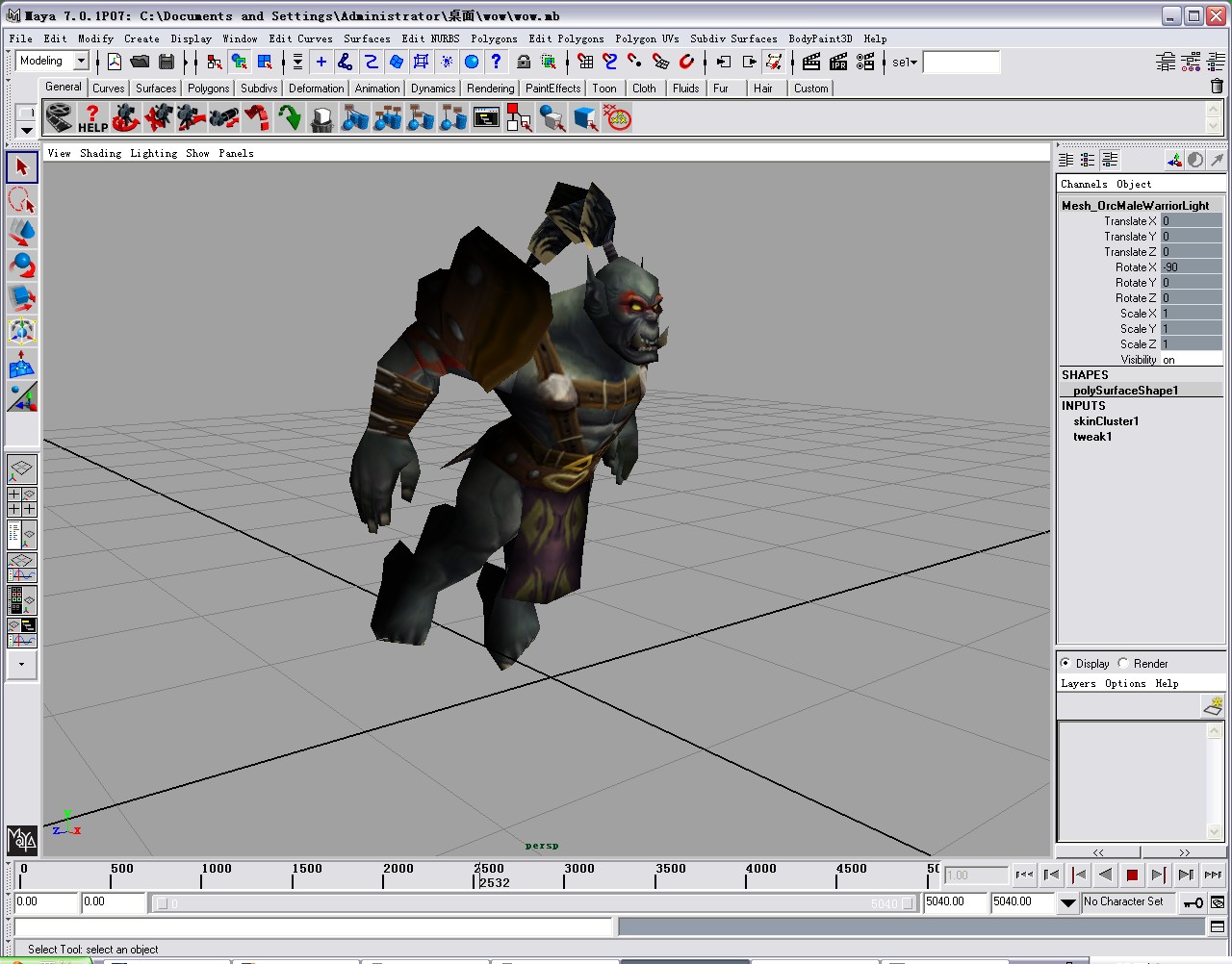Click the IPR render icon
1232x964 pixels.
838,62
